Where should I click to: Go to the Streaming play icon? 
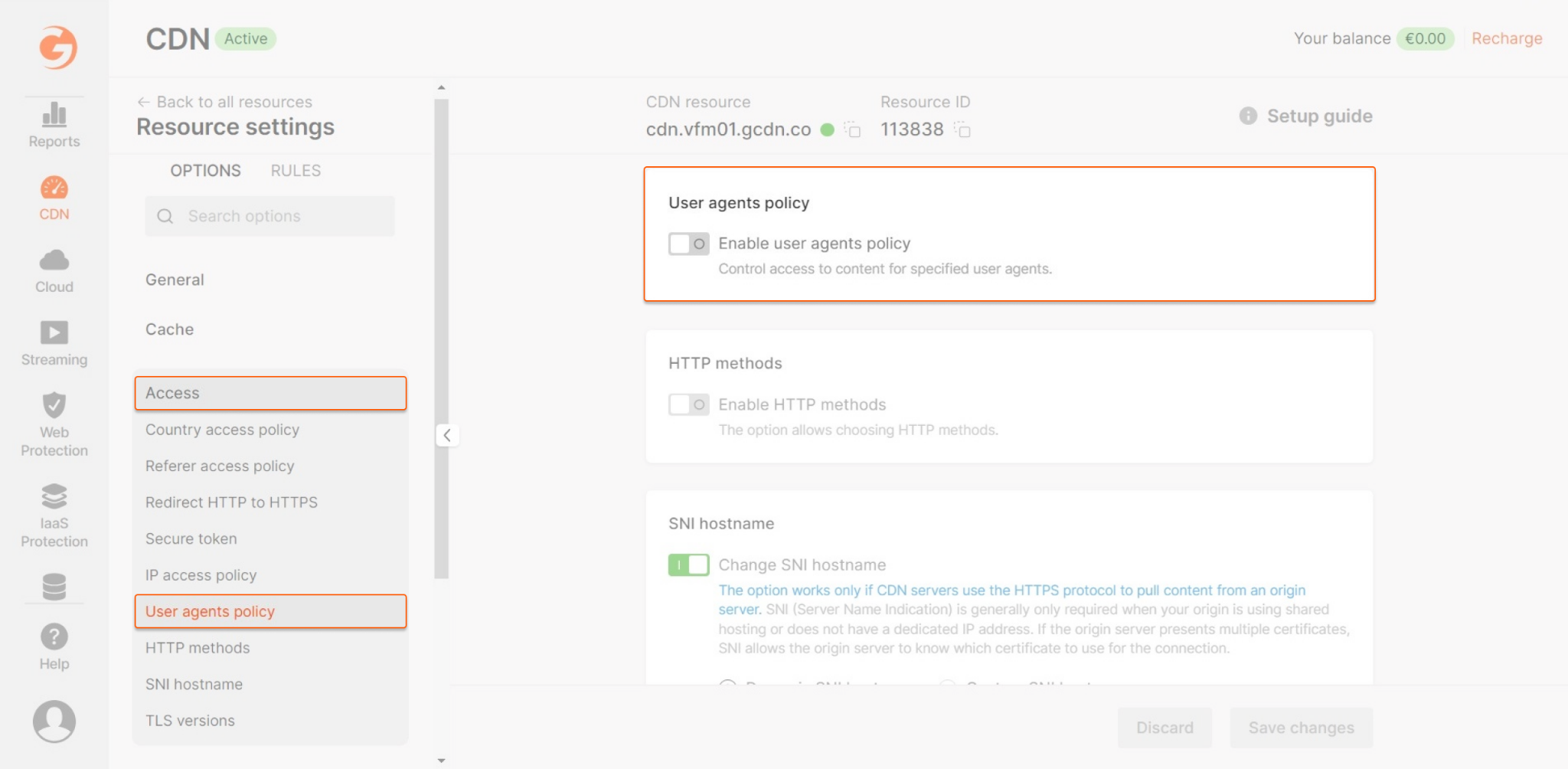point(54,332)
